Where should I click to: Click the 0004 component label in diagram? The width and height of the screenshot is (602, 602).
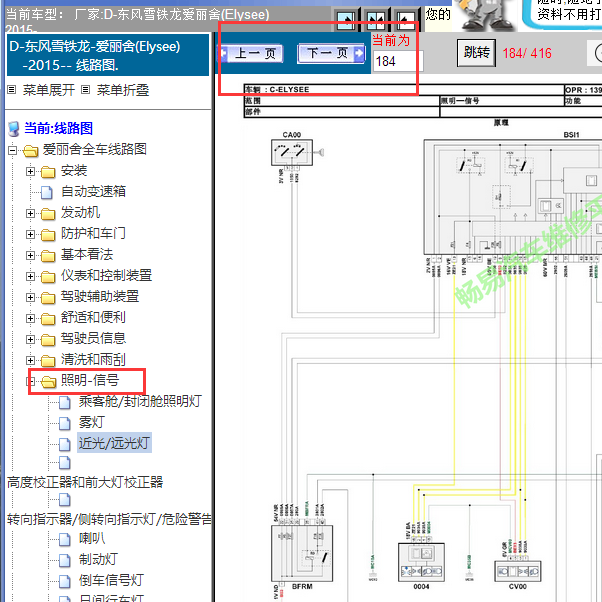tap(421, 587)
